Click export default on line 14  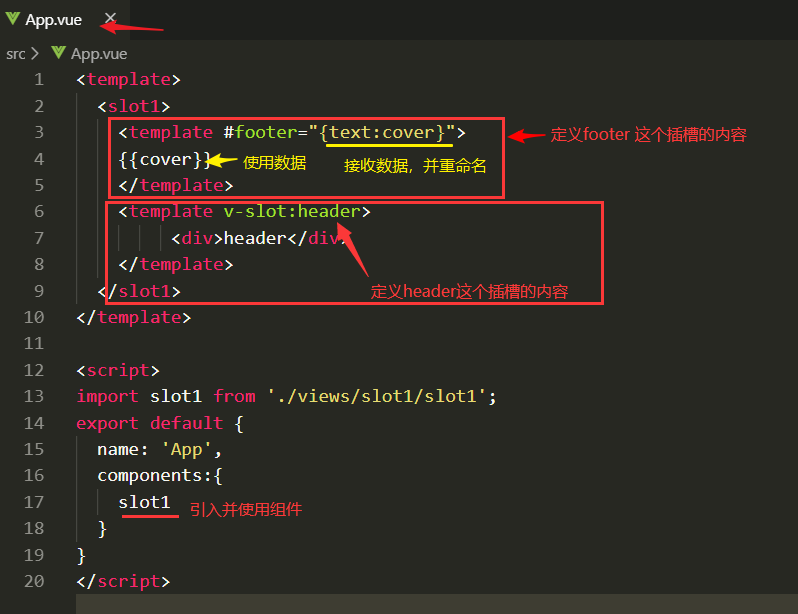click(150, 423)
